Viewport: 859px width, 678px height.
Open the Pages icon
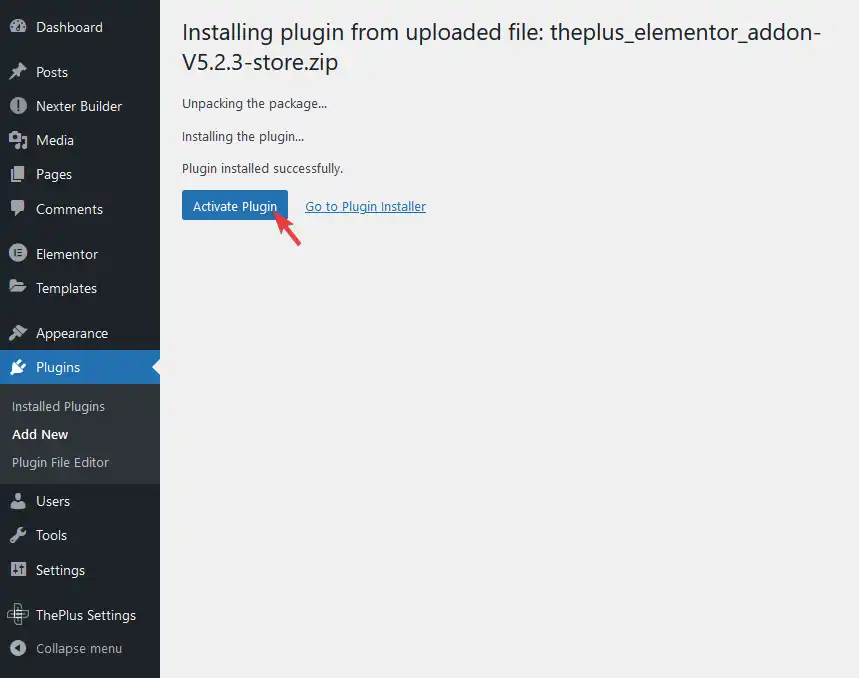[20, 174]
